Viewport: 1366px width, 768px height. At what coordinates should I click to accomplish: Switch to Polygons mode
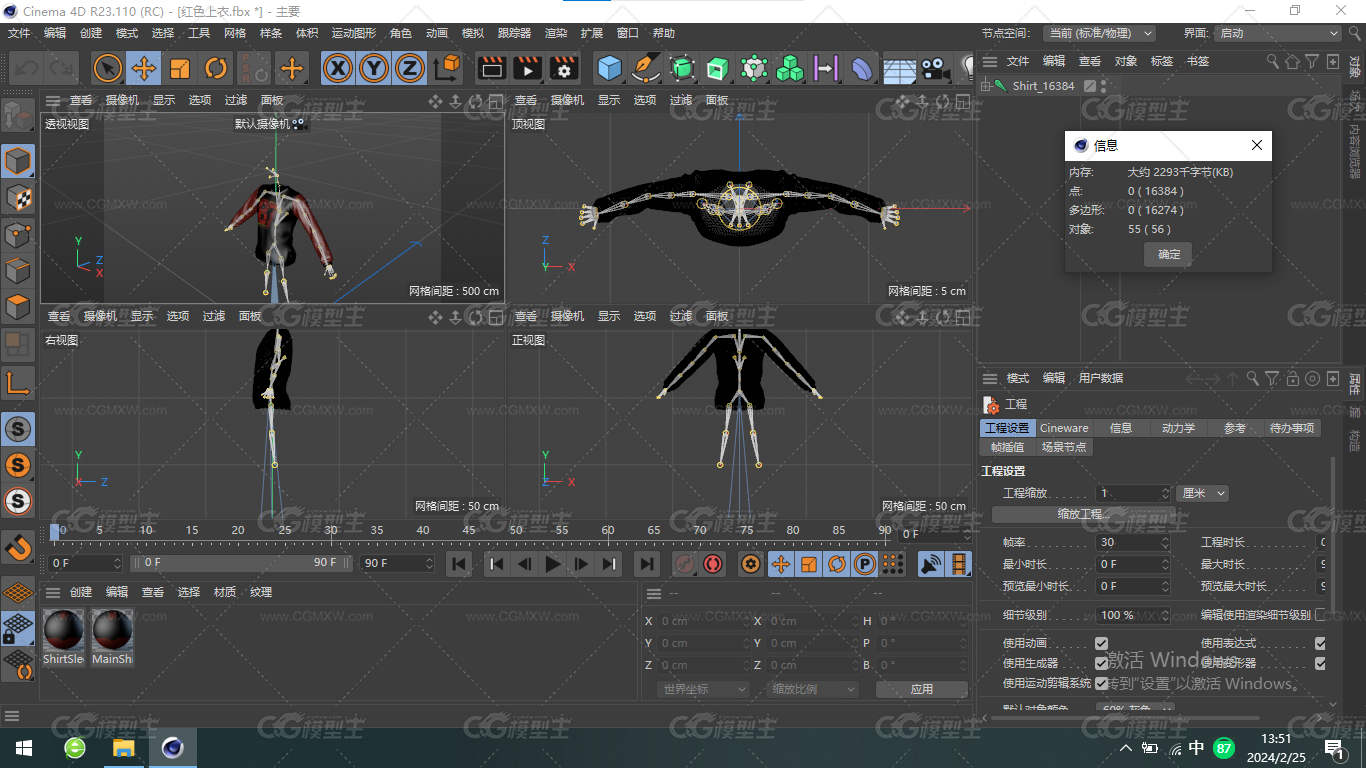tap(18, 307)
